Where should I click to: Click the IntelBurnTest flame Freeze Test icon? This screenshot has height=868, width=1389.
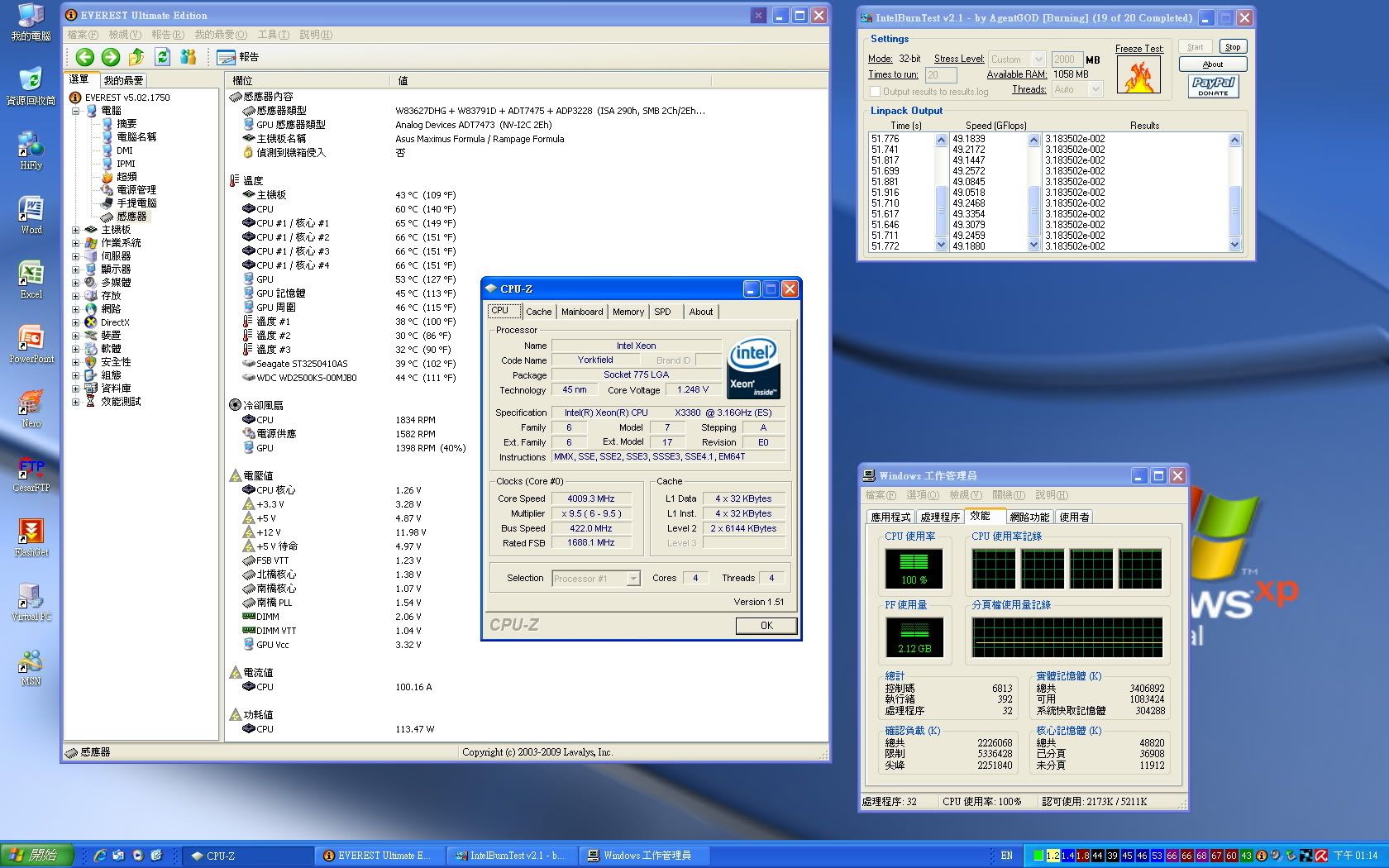tap(1138, 75)
